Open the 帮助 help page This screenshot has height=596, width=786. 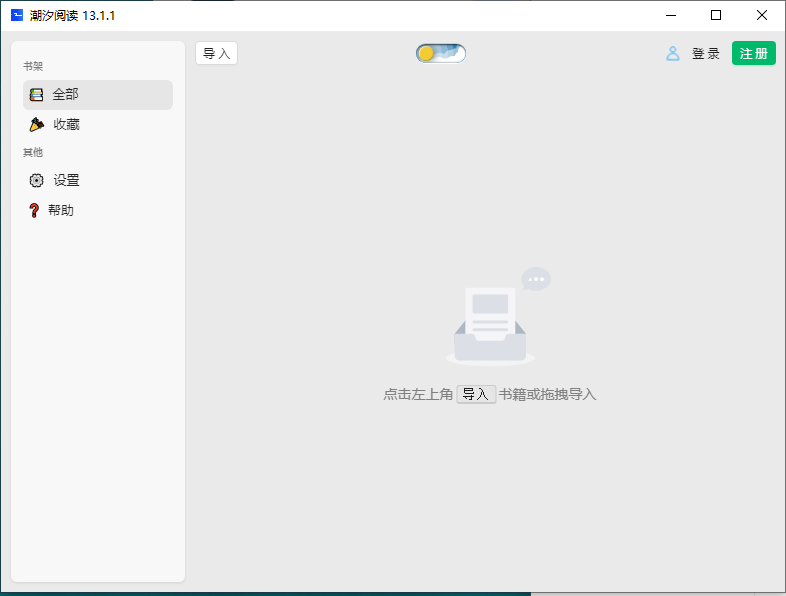tap(98, 210)
